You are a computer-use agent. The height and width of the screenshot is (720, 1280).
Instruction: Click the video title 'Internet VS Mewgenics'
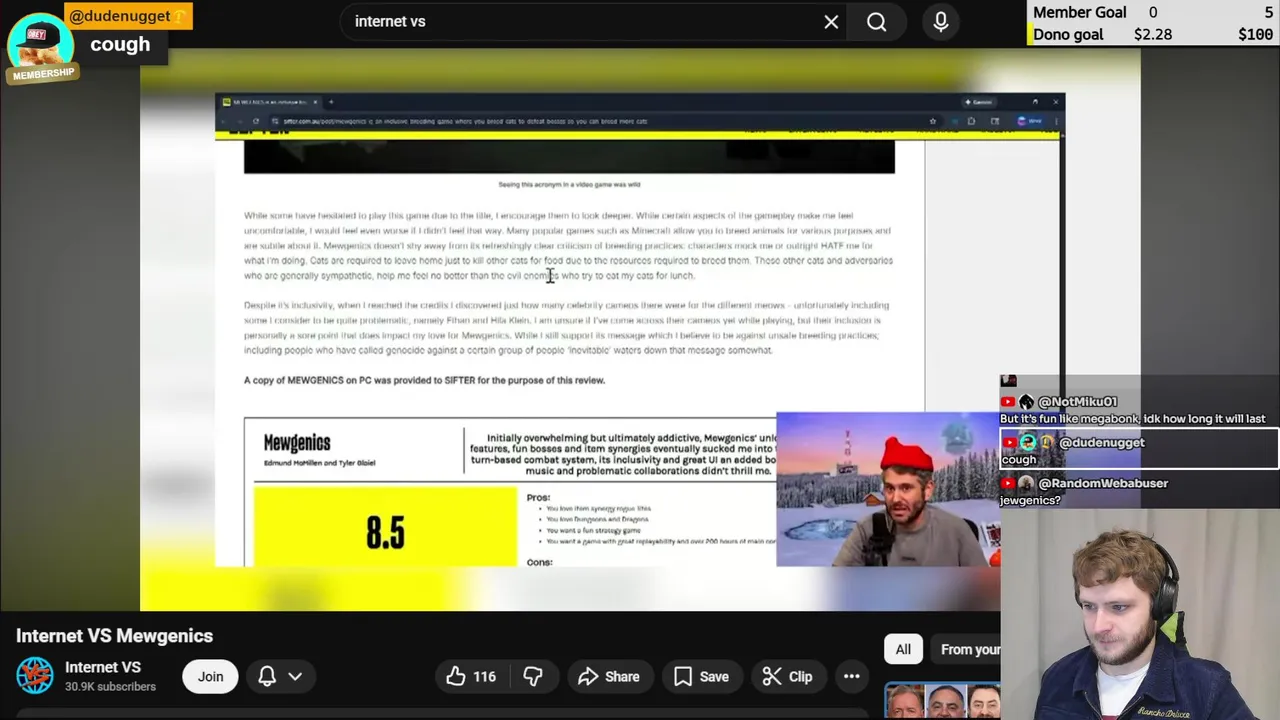[114, 636]
